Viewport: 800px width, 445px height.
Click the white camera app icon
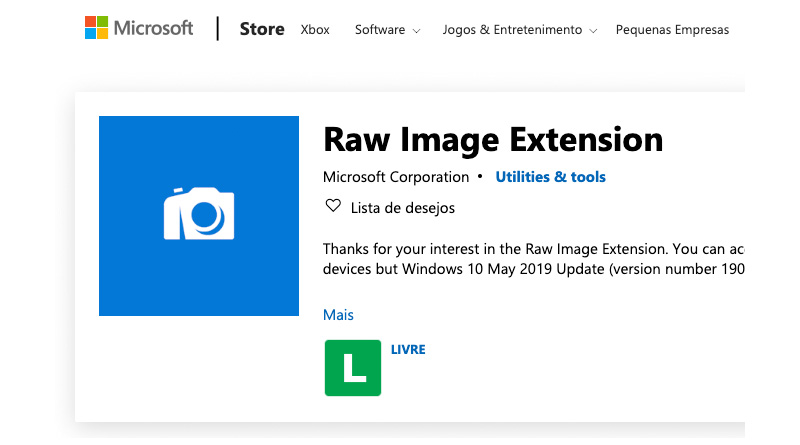(199, 213)
